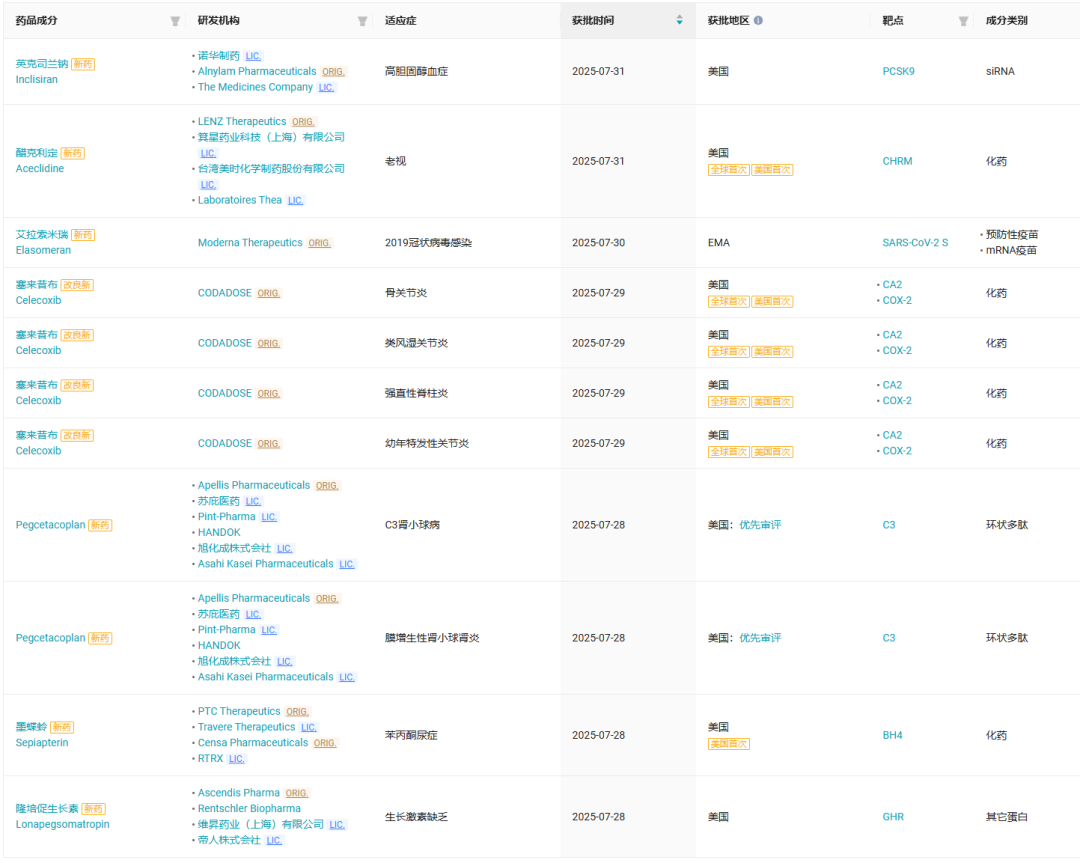Click Ascendis Pharma organization link

[238, 793]
